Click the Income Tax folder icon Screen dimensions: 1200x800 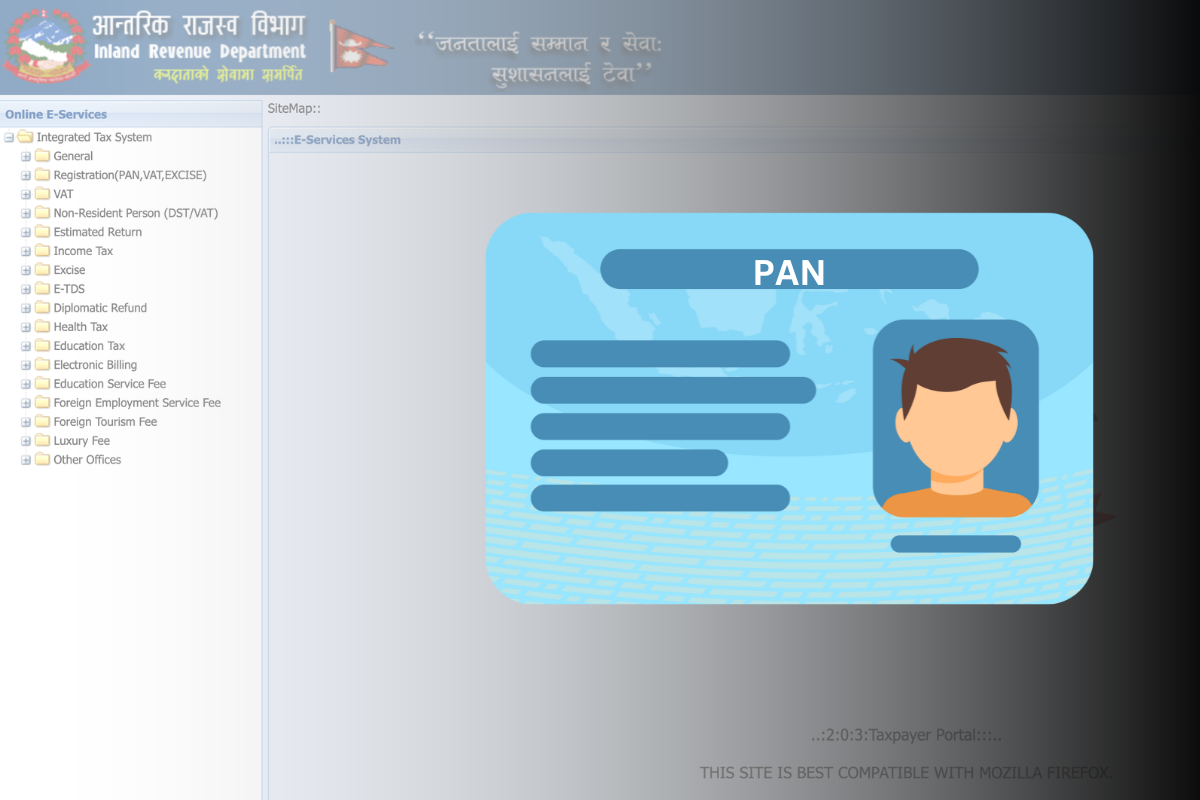coord(42,250)
